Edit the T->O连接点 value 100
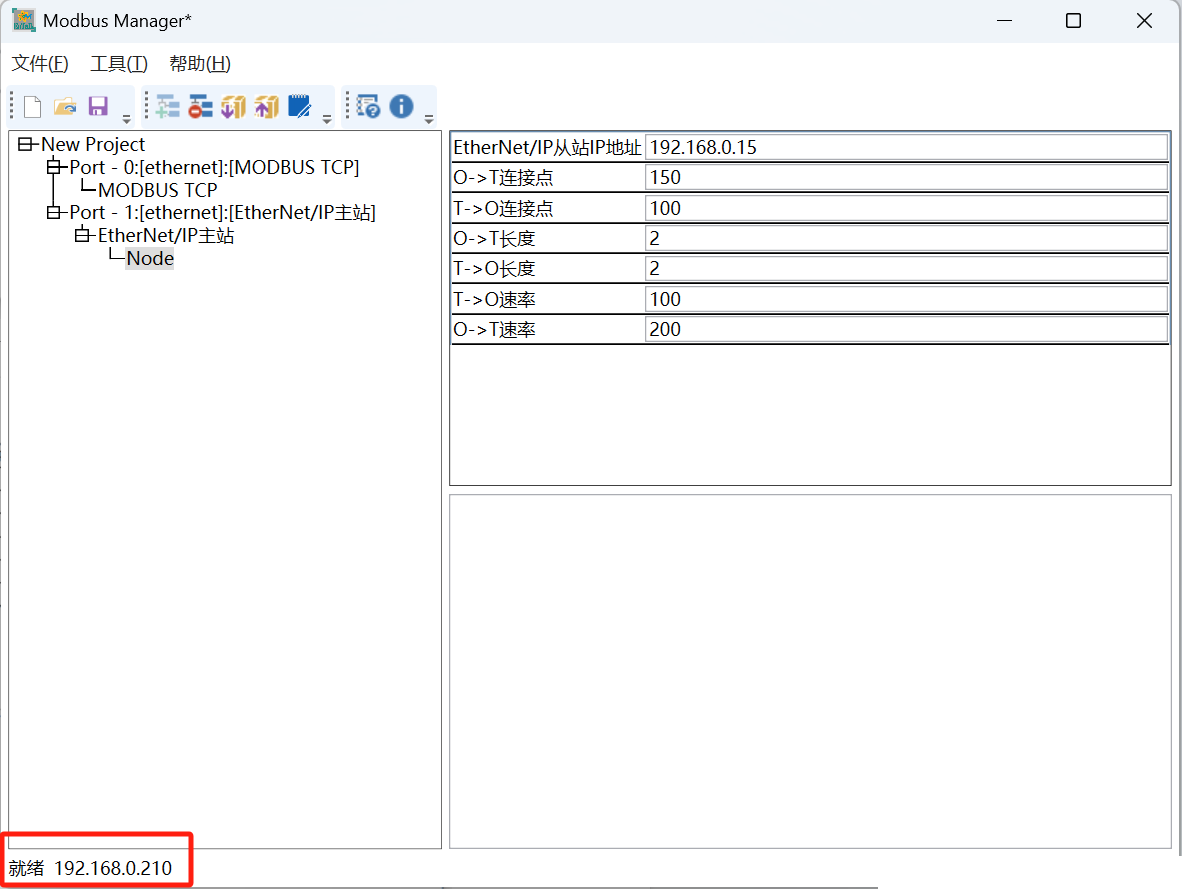This screenshot has width=1182, height=889. [907, 208]
